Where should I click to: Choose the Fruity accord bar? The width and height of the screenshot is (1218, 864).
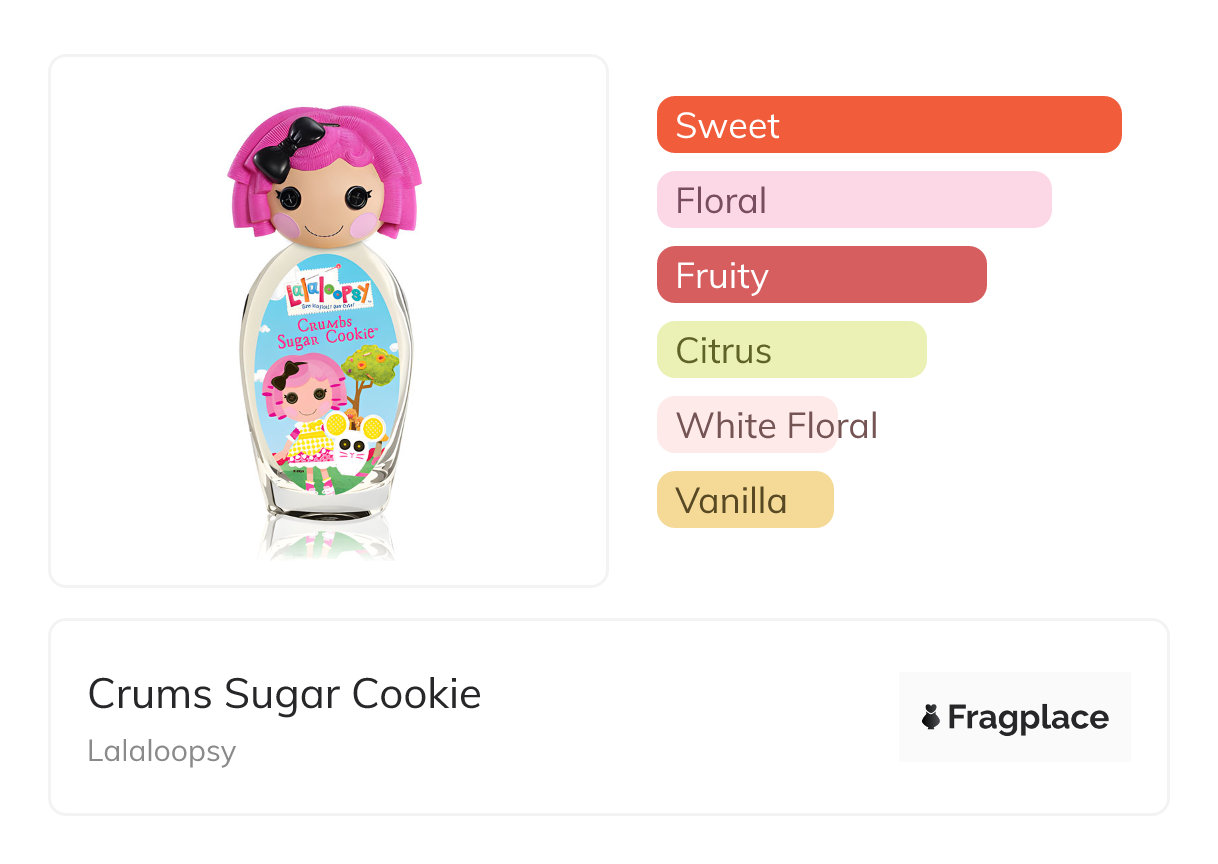821,275
